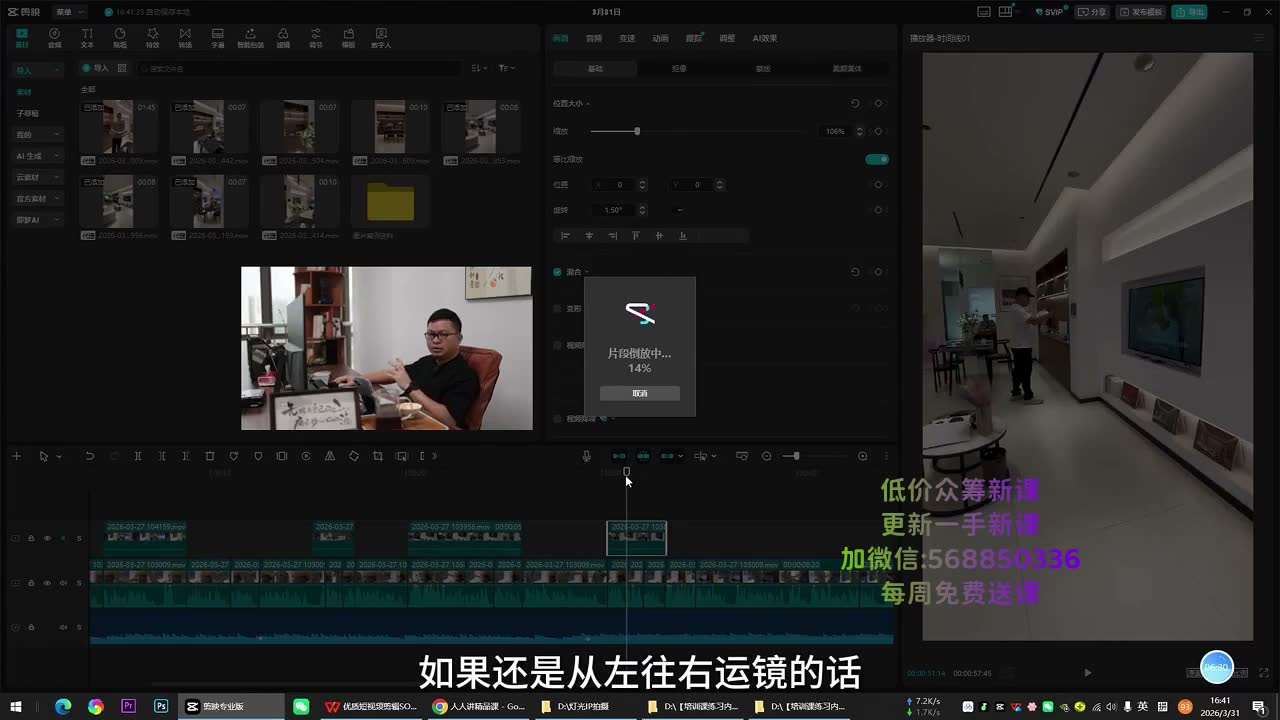This screenshot has height=720, width=1280.
Task: Click the crop tool in timeline toolbar
Action: point(378,456)
